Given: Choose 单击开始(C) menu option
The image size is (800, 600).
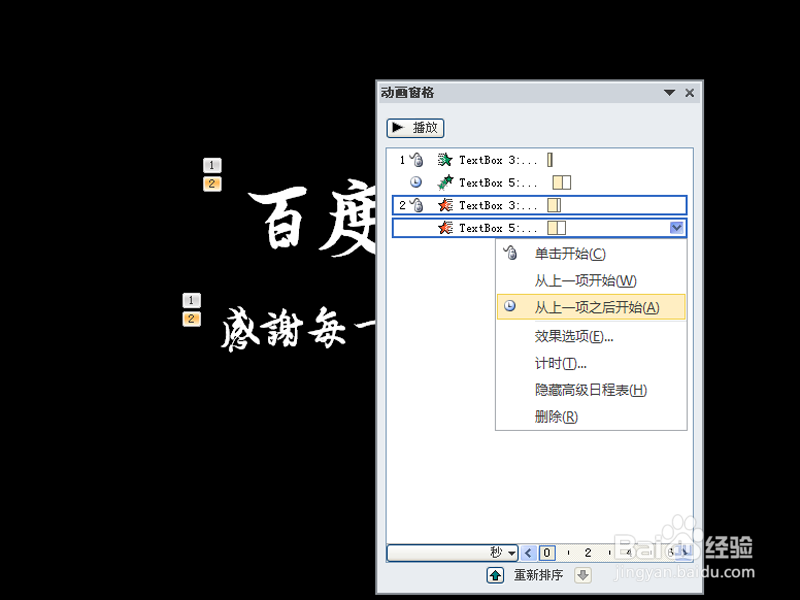Looking at the screenshot, I should tap(591, 254).
